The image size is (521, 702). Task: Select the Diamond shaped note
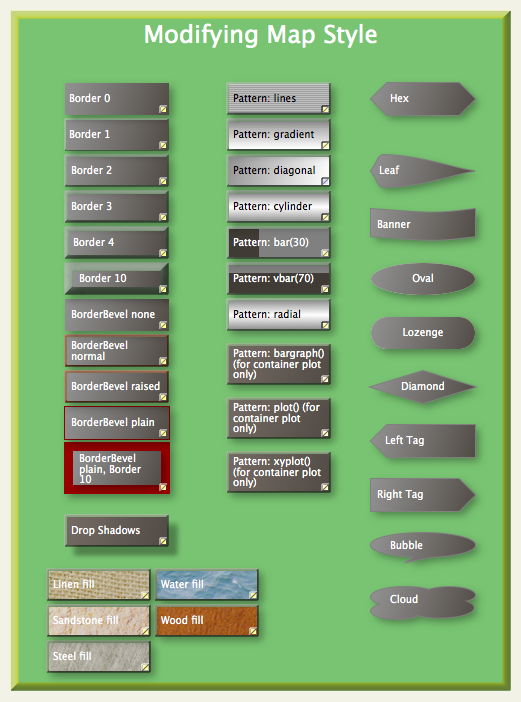click(x=423, y=386)
